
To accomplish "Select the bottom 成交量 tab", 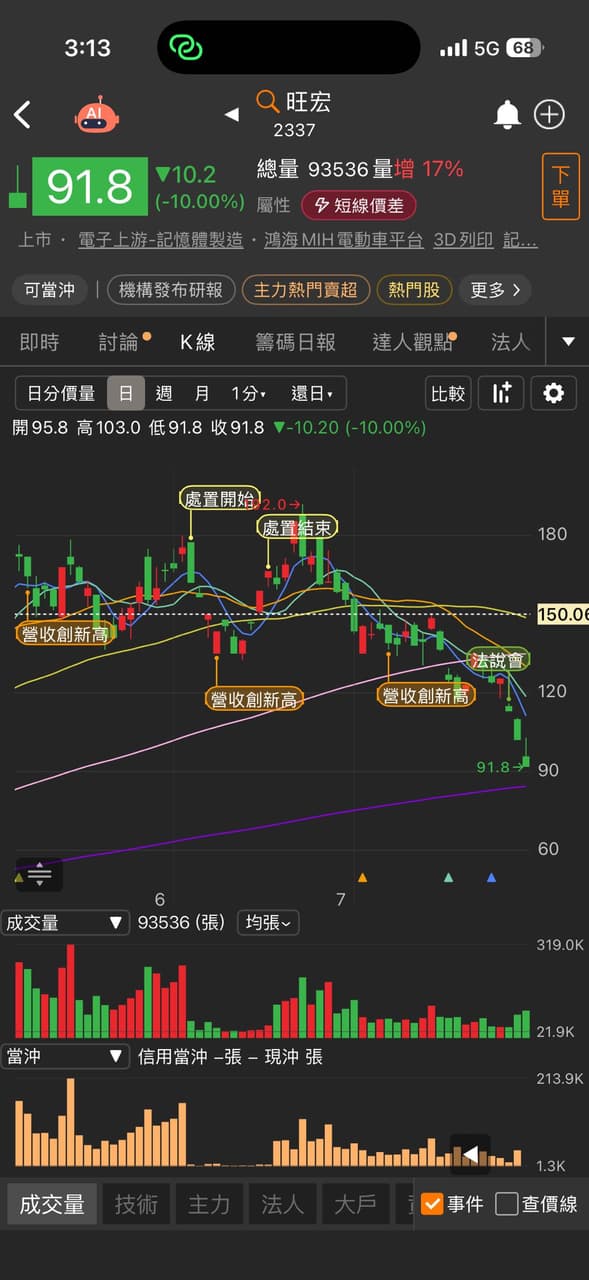I will pyautogui.click(x=52, y=1204).
